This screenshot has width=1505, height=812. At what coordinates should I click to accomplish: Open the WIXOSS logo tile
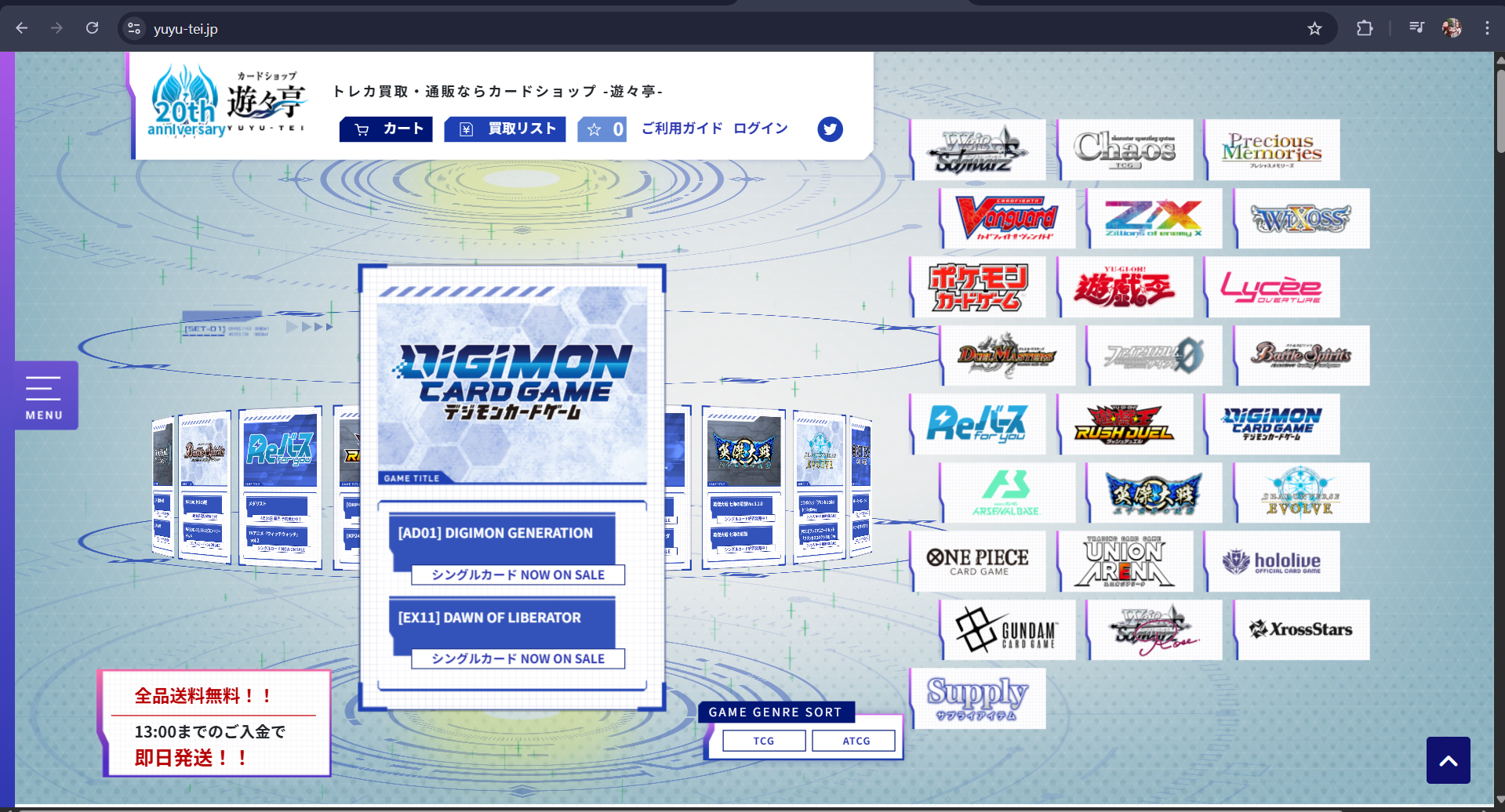click(1302, 219)
